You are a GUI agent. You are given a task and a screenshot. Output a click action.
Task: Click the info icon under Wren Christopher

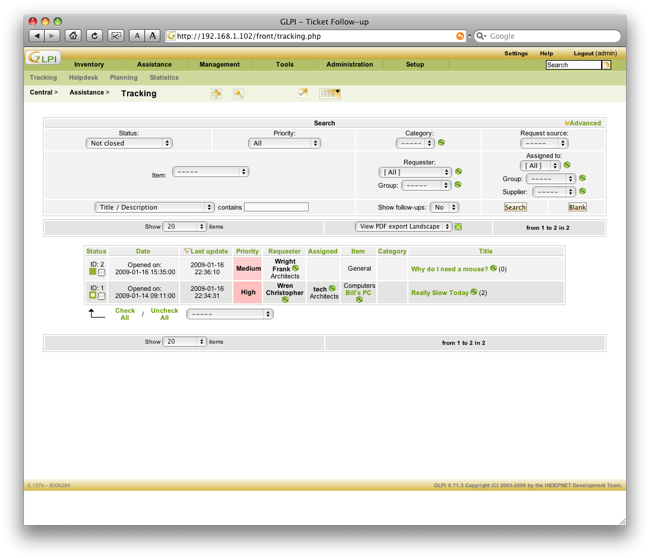(285, 299)
